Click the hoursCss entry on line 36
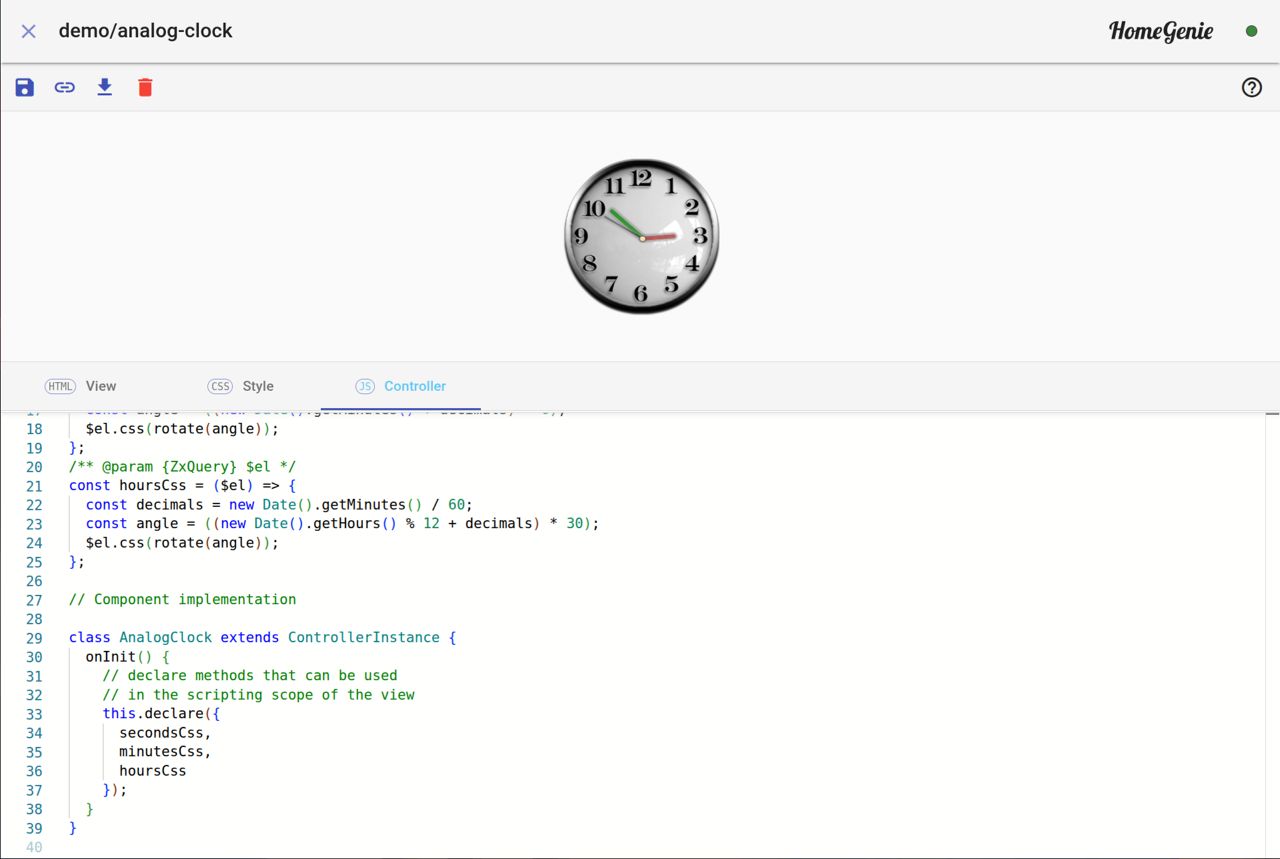Screen dimensions: 1280x859 point(152,771)
